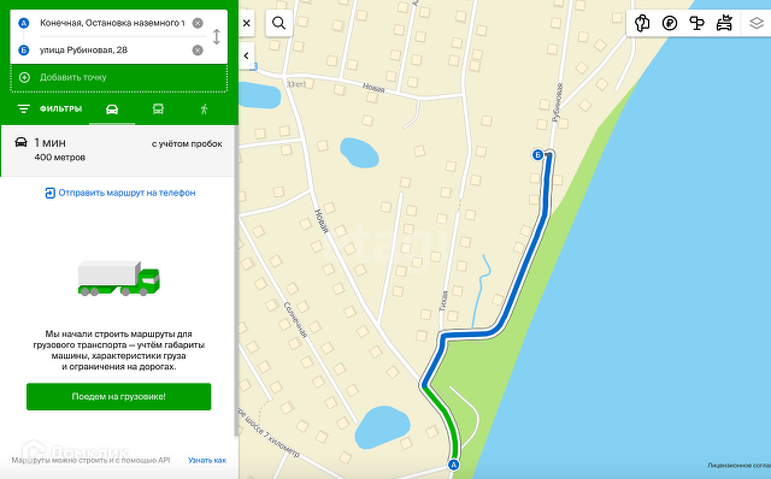This screenshot has height=479, width=771.
Task: Swap start and destination points
Action: (x=216, y=36)
